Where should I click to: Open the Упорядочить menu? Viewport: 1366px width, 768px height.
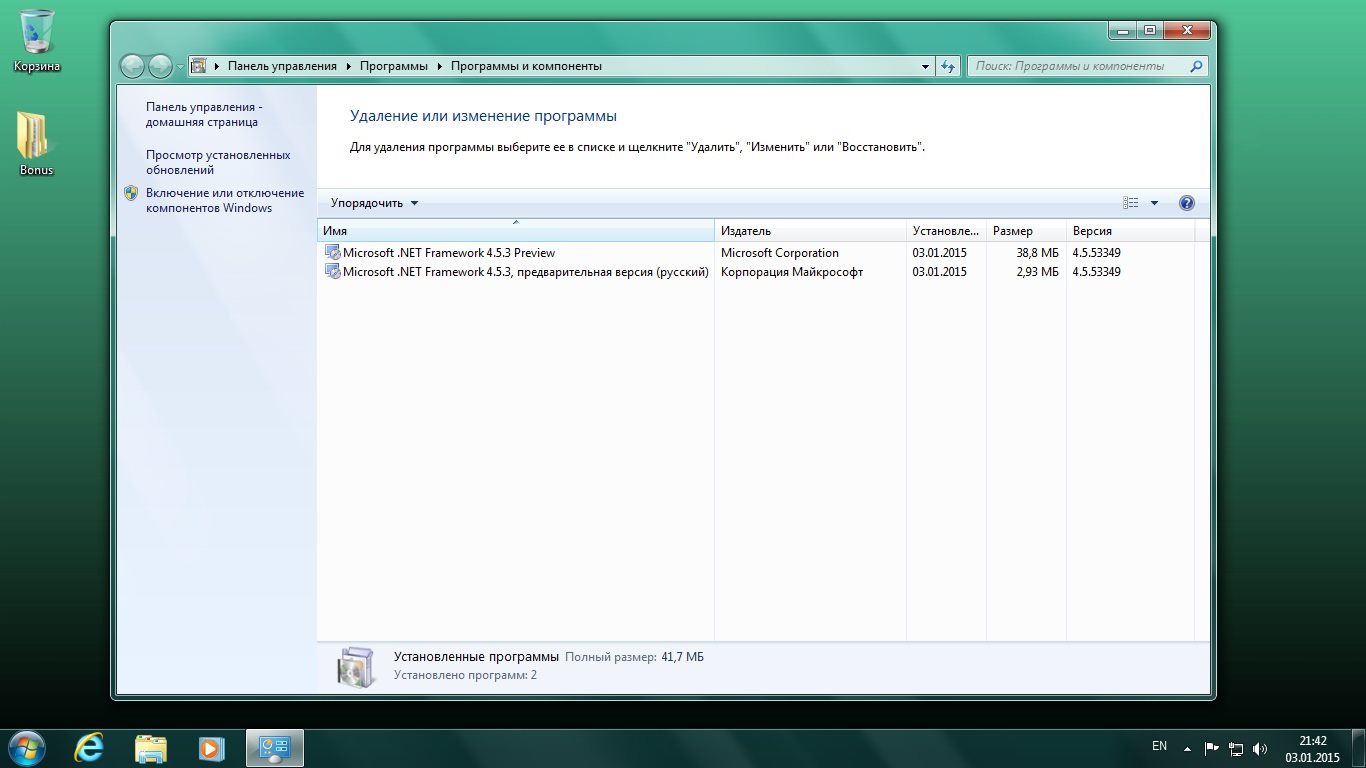(x=375, y=203)
